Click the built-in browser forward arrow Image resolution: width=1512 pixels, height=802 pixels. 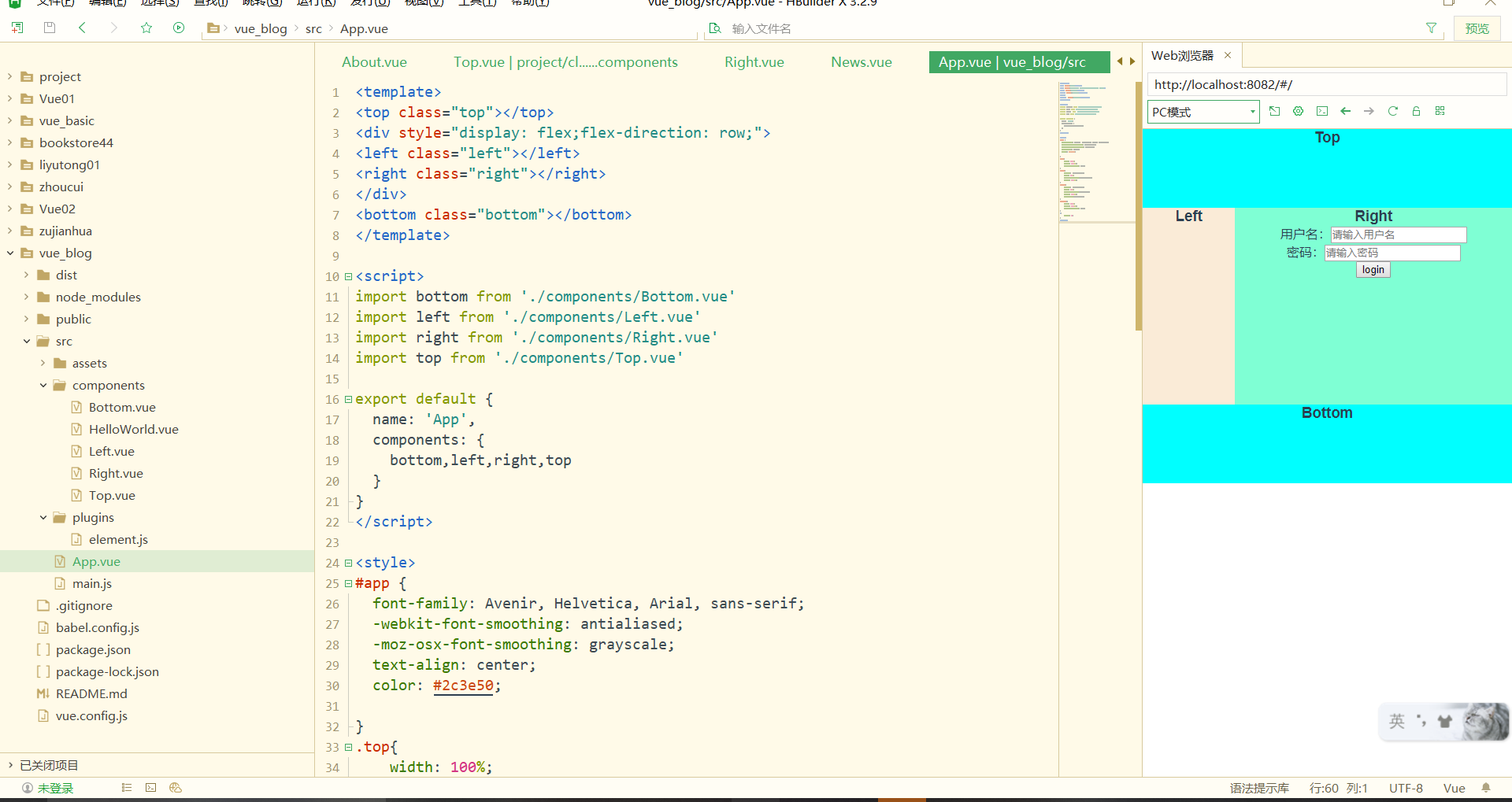click(1369, 111)
